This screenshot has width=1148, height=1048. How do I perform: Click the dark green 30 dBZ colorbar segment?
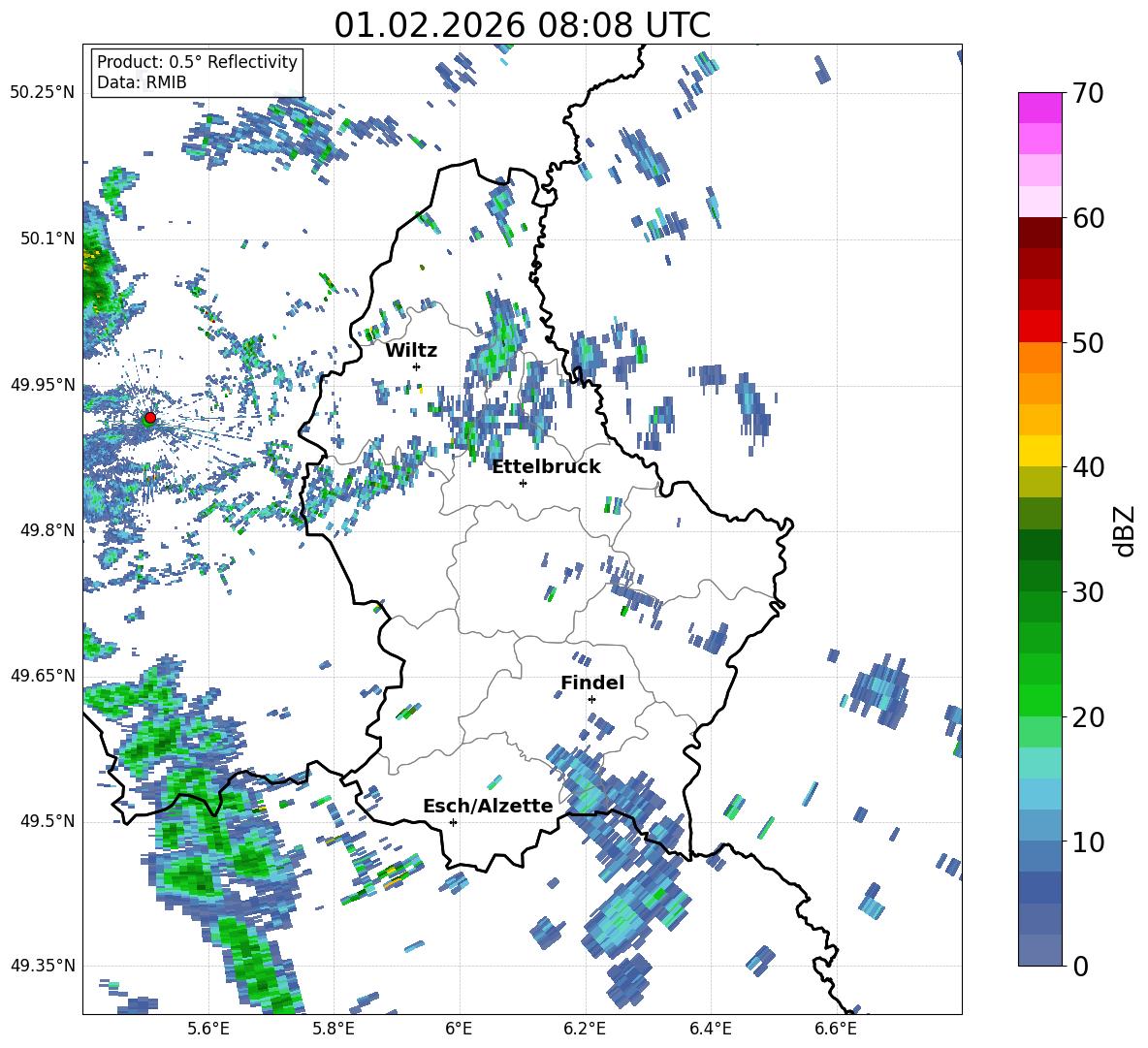(x=1039, y=607)
